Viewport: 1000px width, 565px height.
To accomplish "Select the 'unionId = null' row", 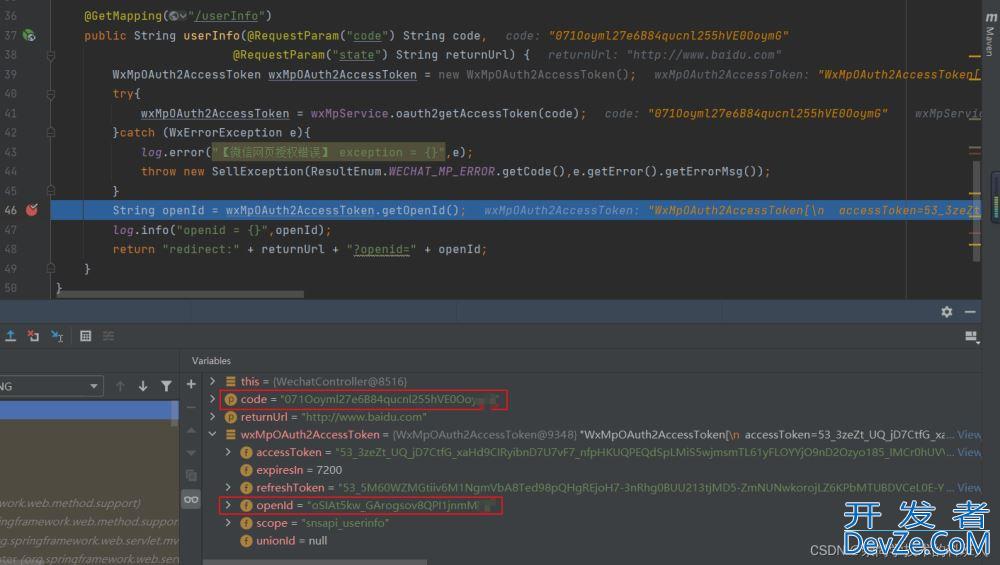I will coord(291,540).
